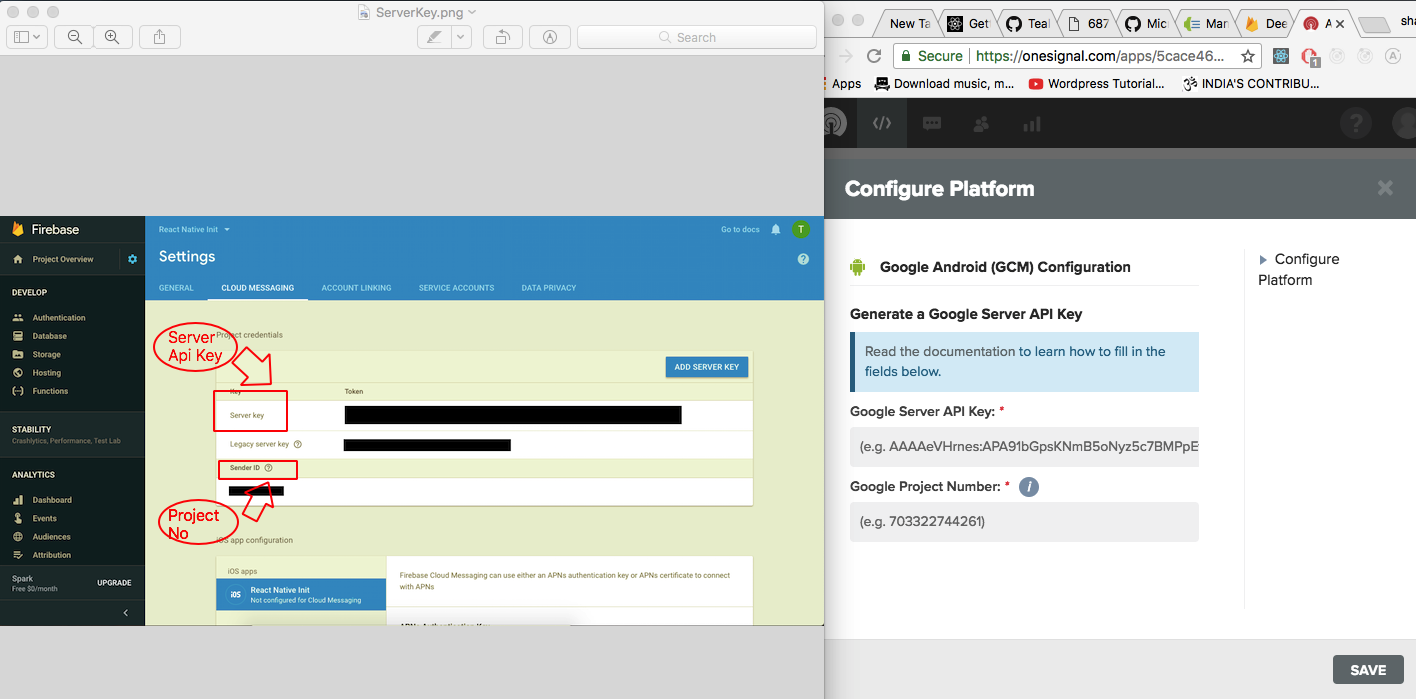Open the OneSignal bar-chart stats icon

(x=1031, y=124)
